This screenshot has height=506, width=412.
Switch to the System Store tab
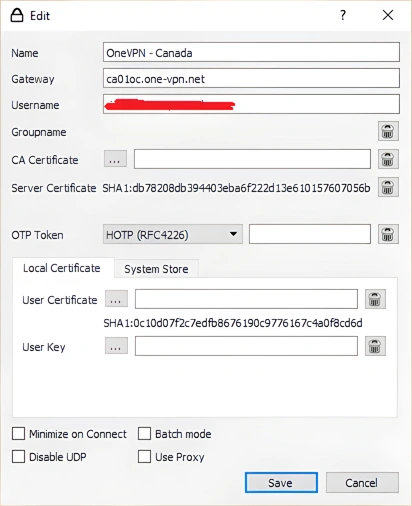pyautogui.click(x=156, y=269)
